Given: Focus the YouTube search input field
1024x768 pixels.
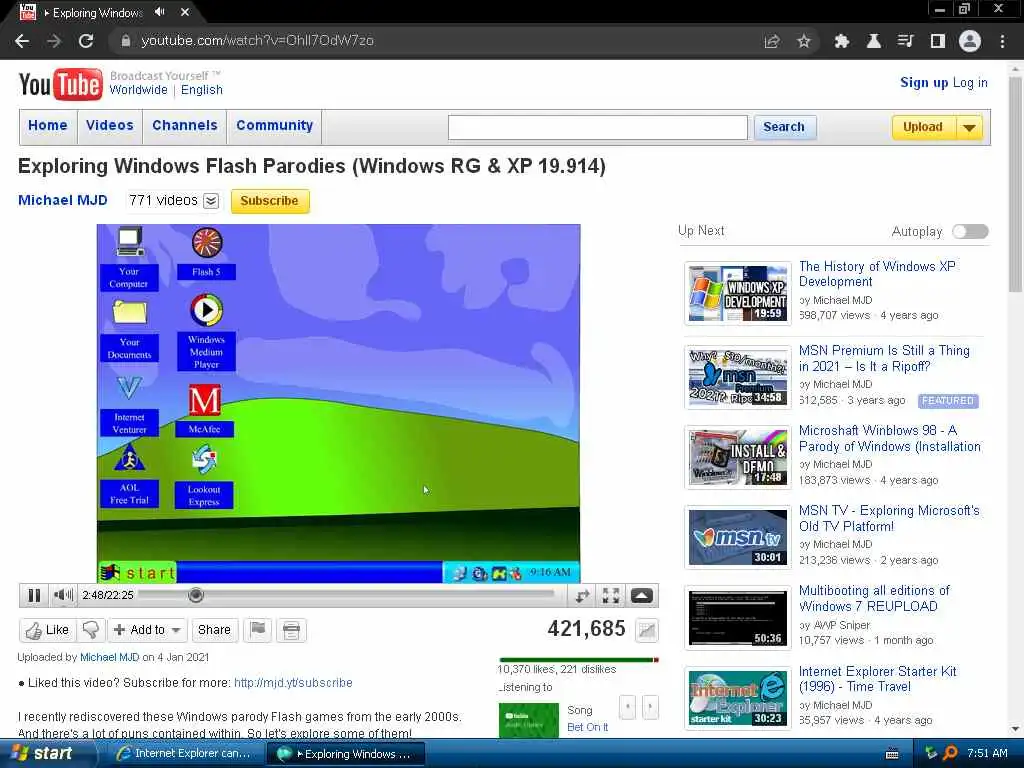Looking at the screenshot, I should point(598,127).
